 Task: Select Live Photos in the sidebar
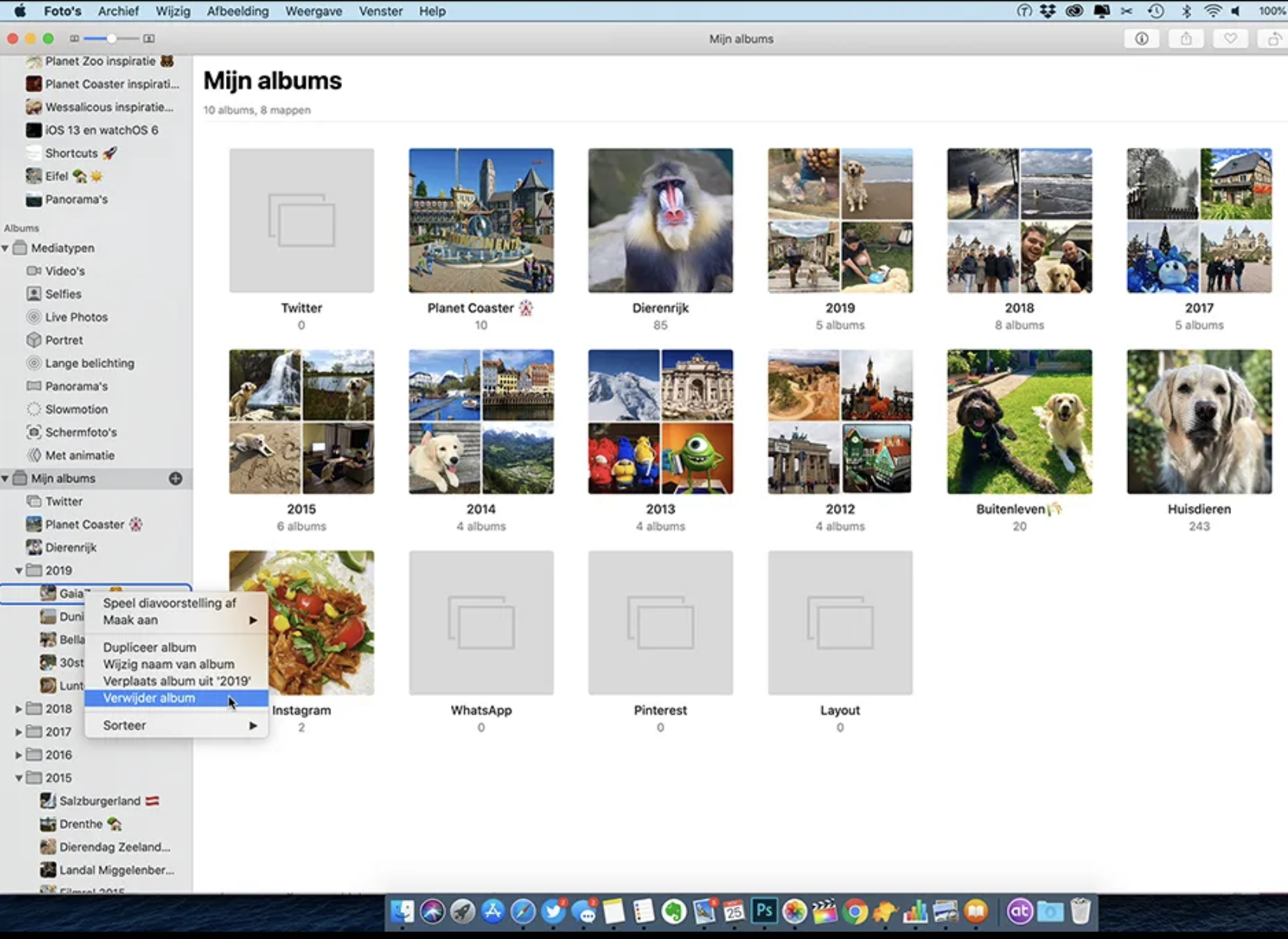click(75, 317)
